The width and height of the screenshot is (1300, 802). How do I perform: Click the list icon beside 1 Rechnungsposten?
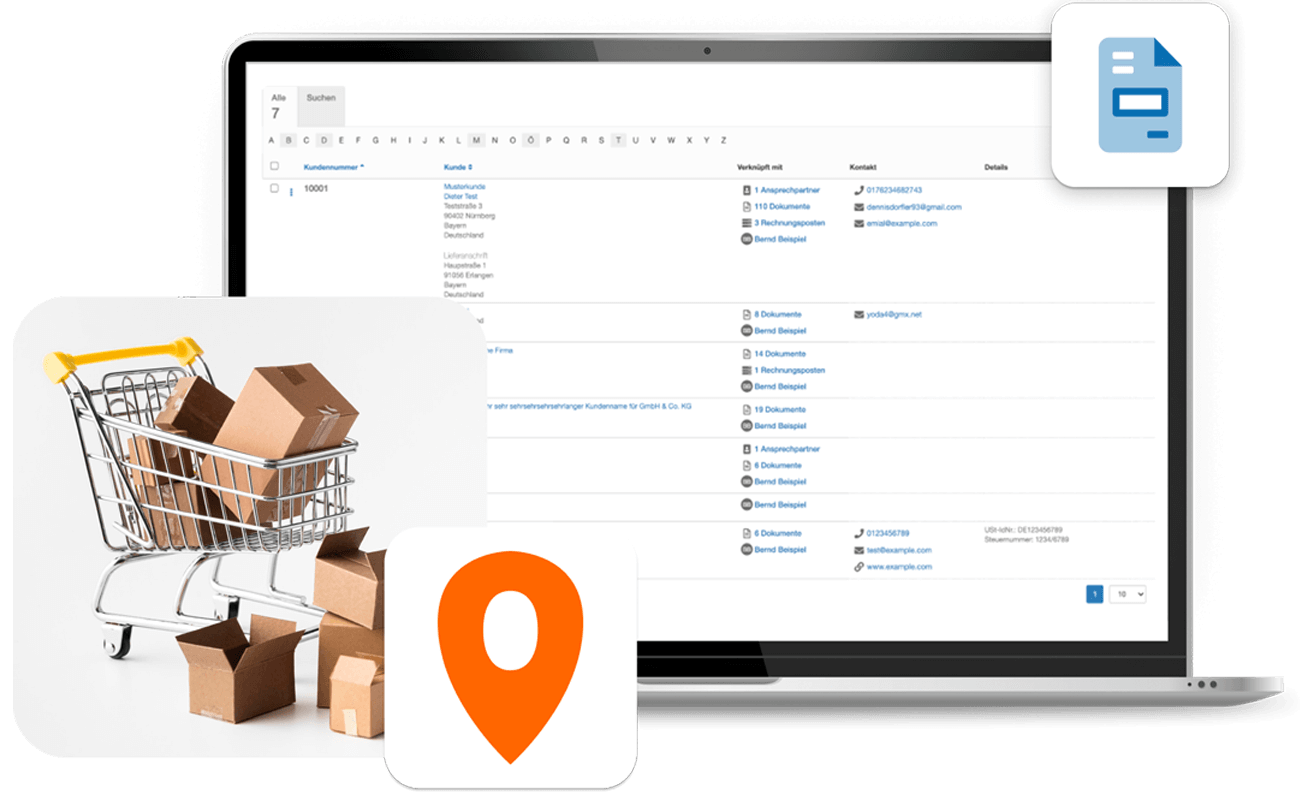tap(746, 370)
